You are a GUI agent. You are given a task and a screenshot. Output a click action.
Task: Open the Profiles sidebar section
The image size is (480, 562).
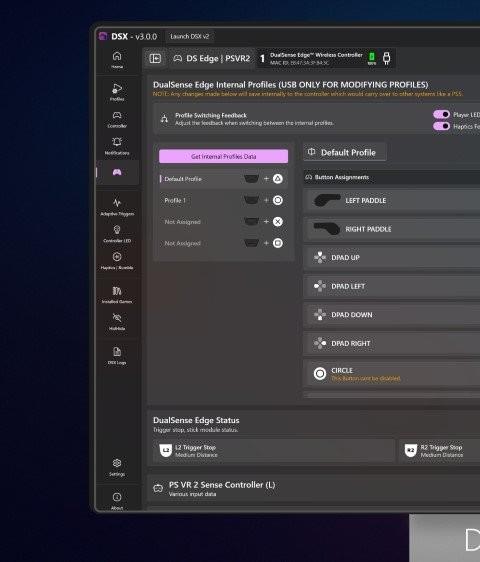tap(117, 92)
